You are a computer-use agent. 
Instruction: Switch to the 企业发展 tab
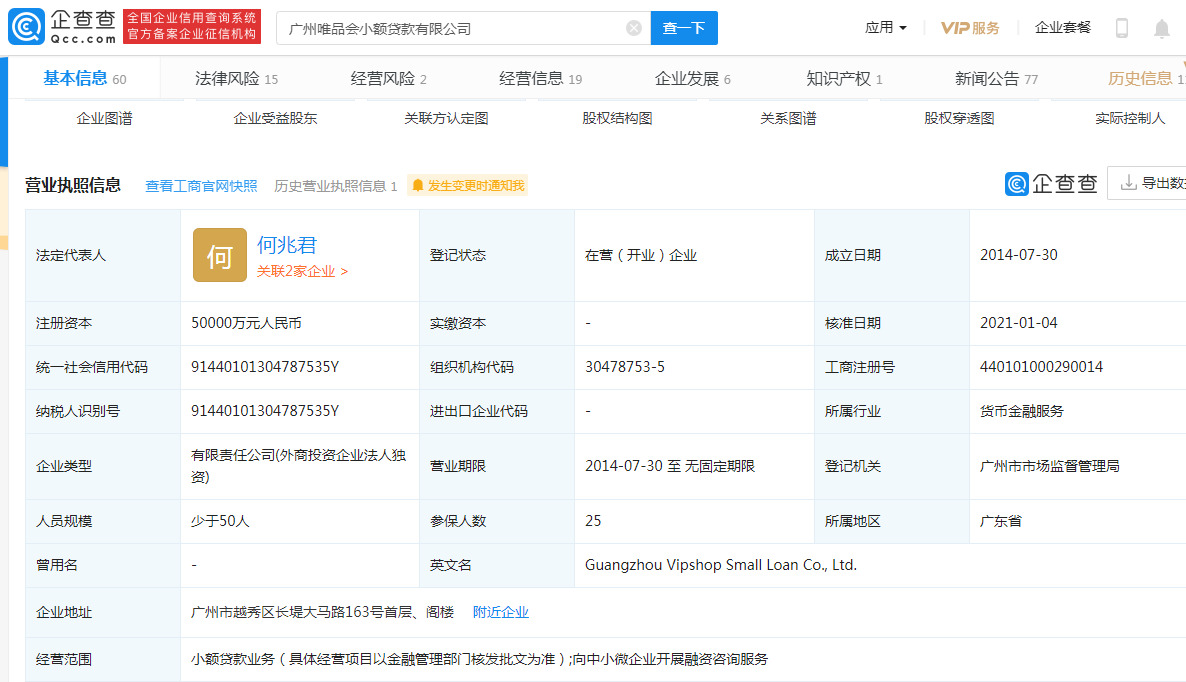pos(692,79)
